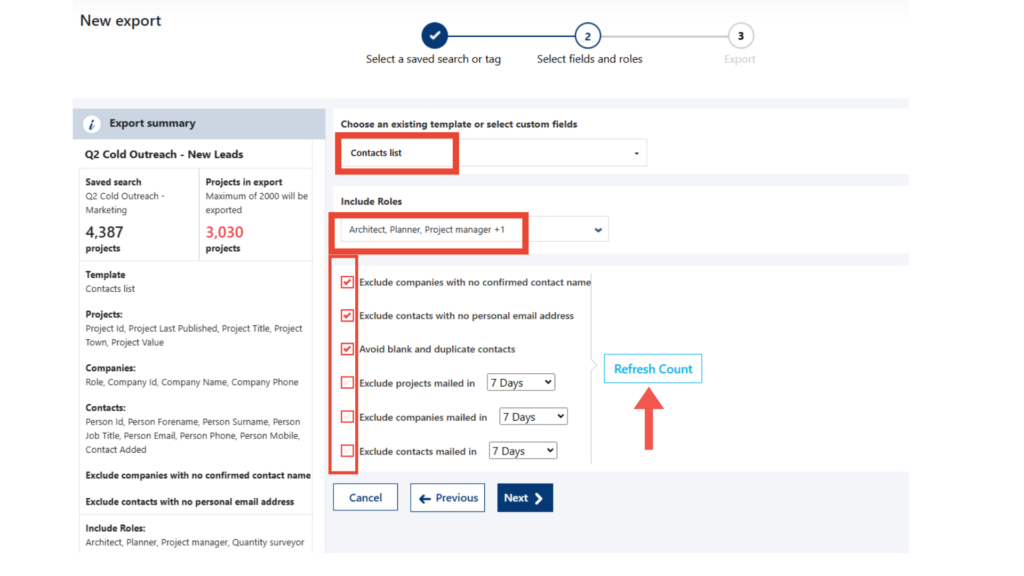
Task: Check the Exclude contacts mailed in box
Action: coord(347,451)
